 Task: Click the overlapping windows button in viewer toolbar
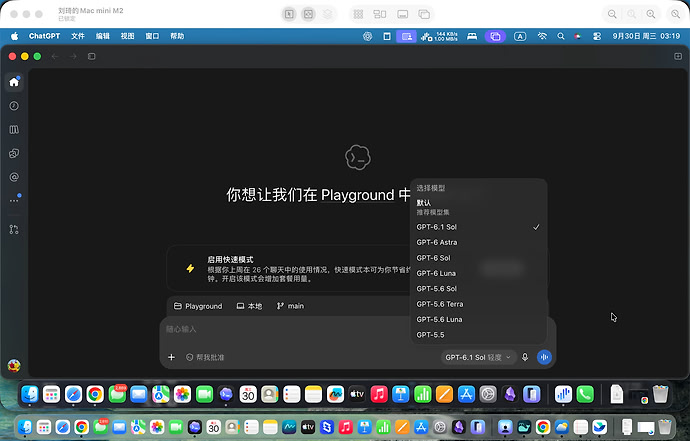(424, 14)
